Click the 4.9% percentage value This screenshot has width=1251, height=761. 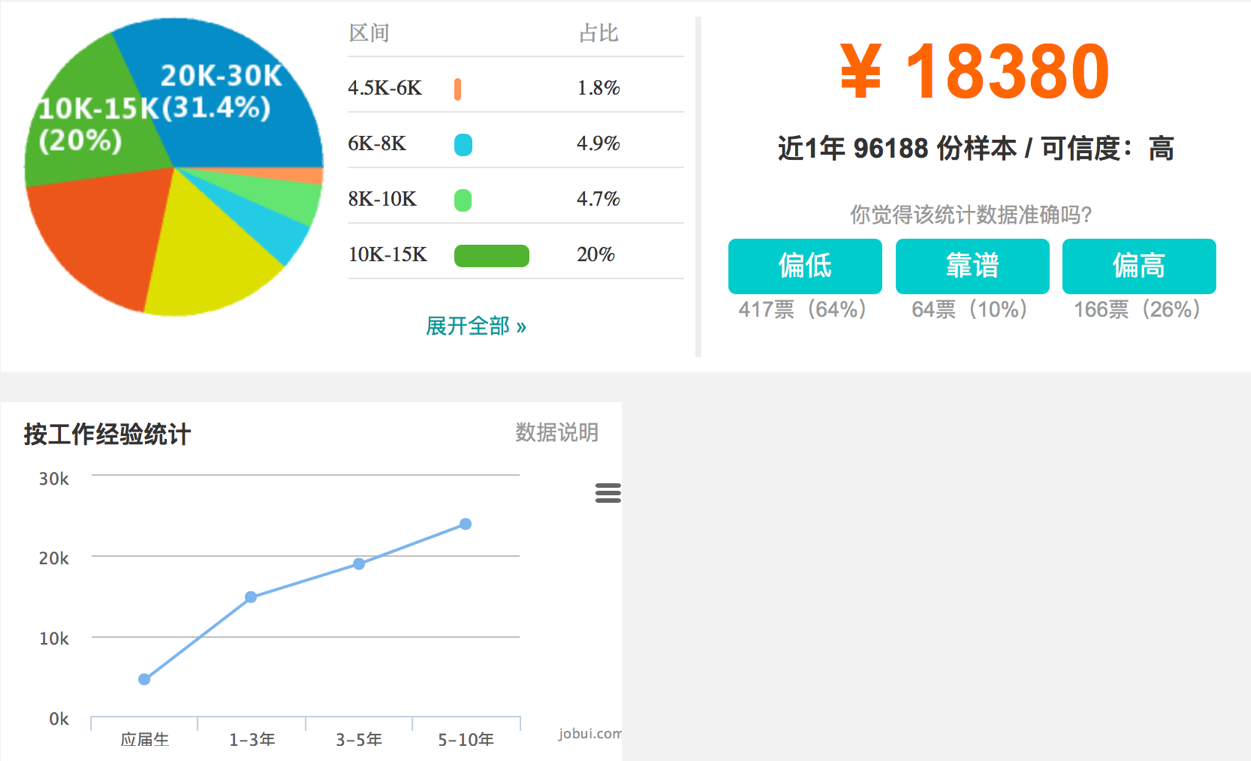pos(598,144)
